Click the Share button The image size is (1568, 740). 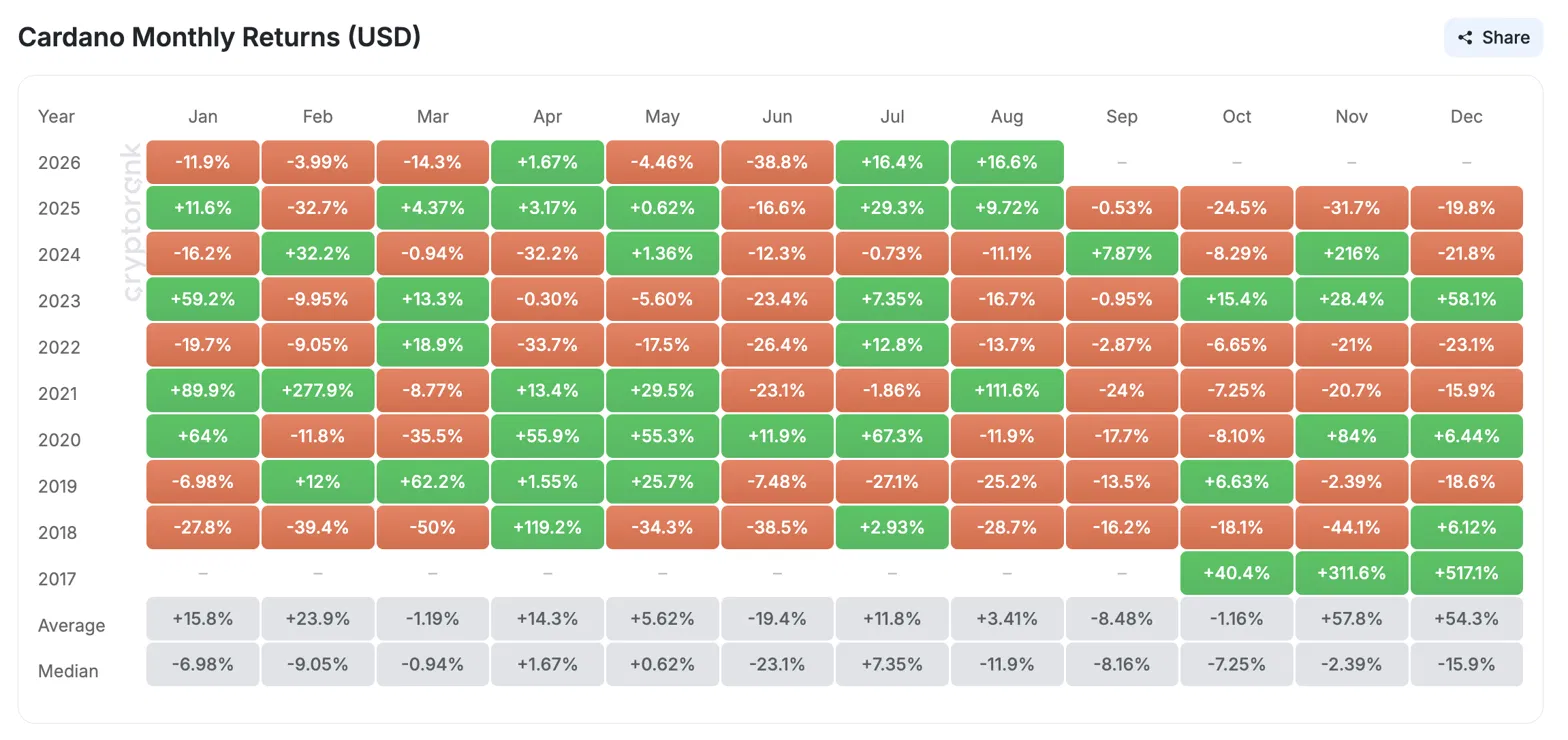pos(1493,38)
